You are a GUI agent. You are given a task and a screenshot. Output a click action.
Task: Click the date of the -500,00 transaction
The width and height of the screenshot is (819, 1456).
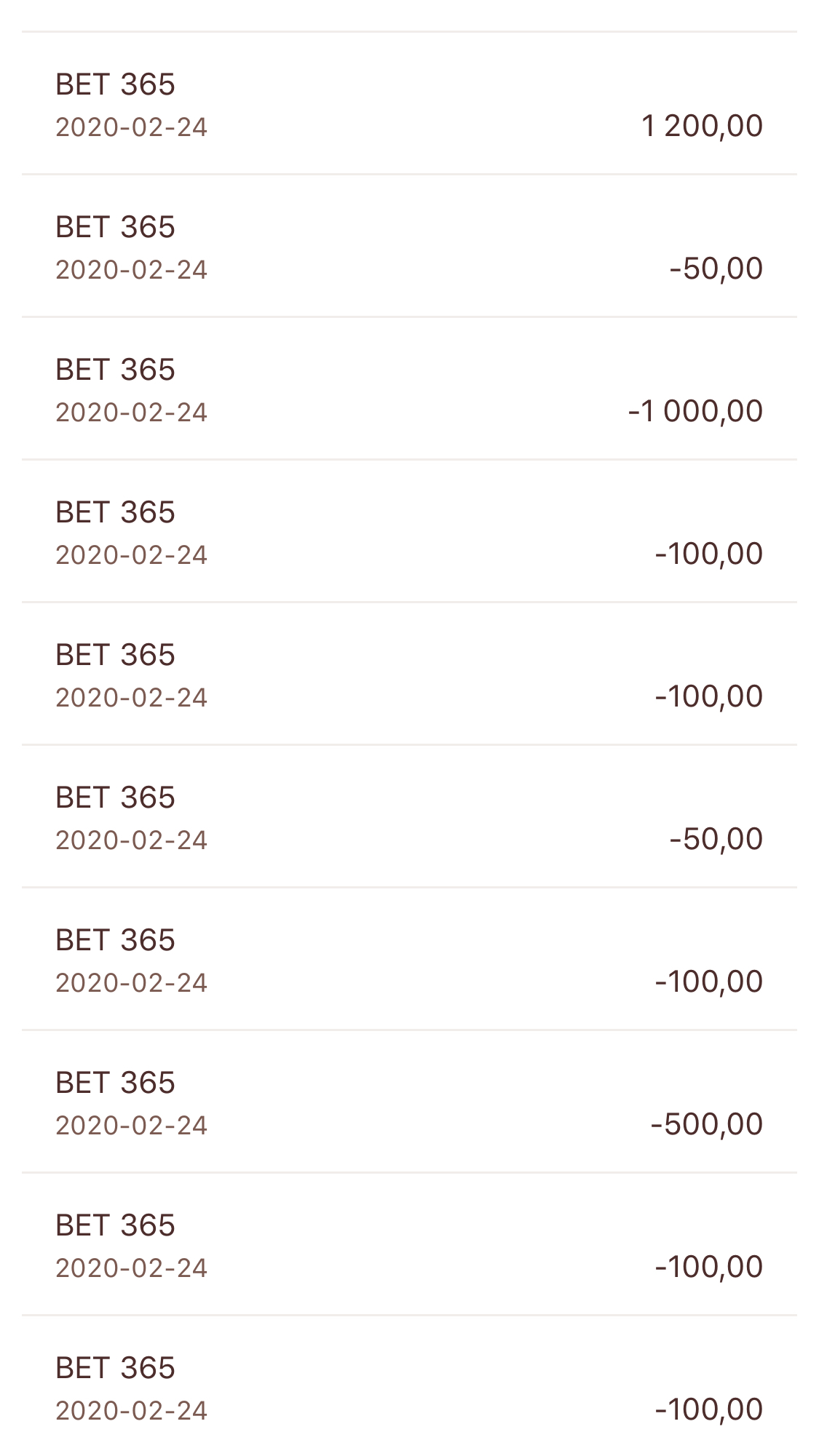coord(132,1126)
